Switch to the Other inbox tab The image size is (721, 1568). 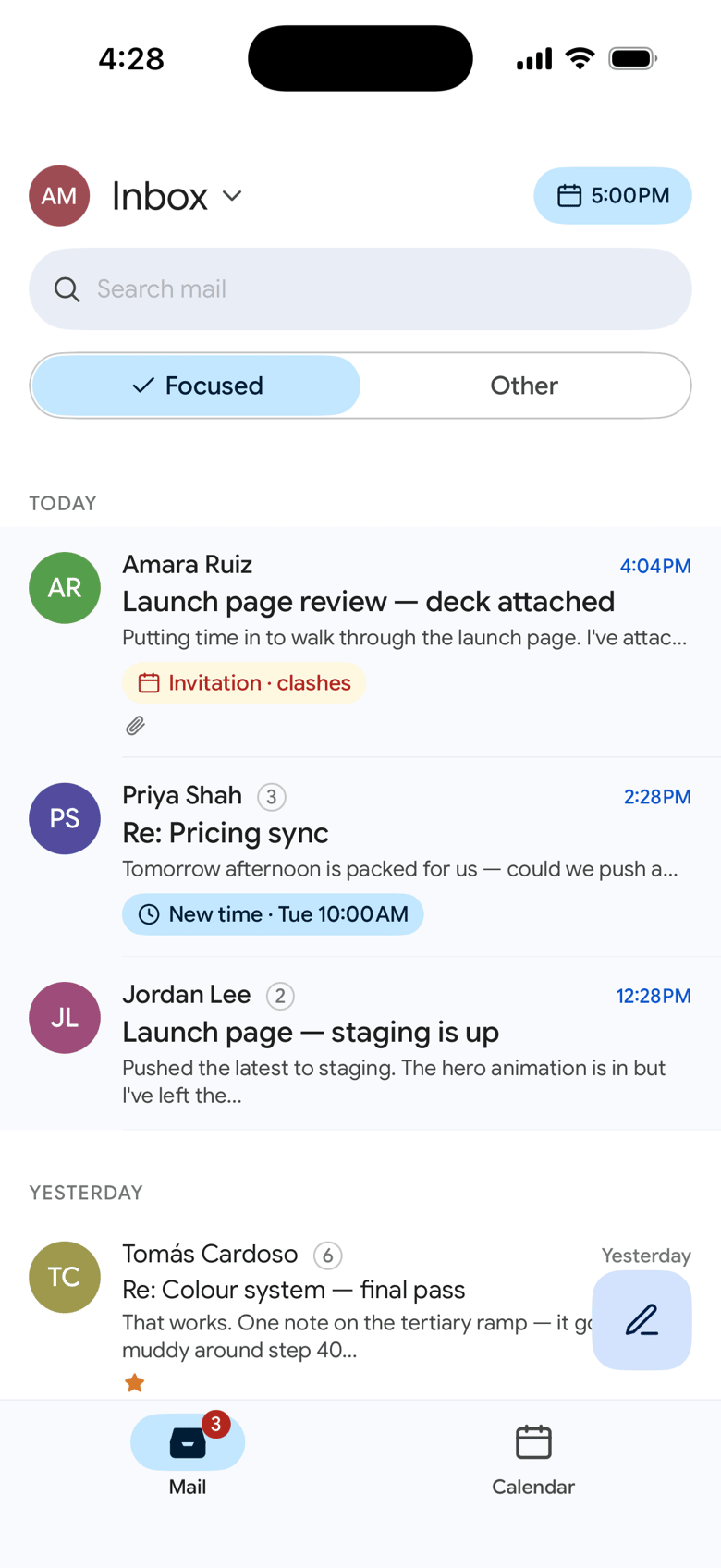tap(524, 386)
